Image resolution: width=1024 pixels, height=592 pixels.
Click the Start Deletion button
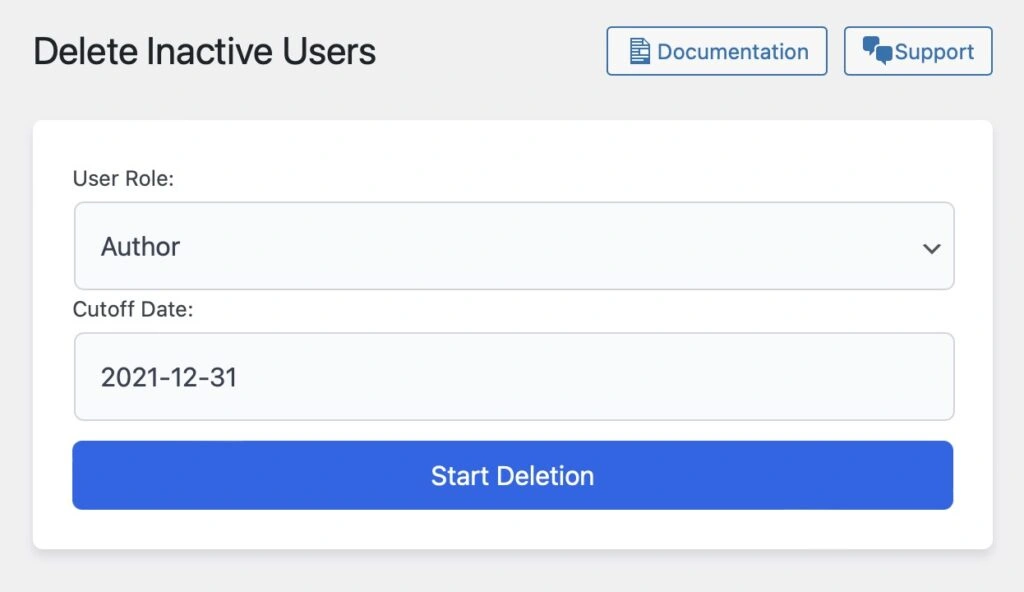(x=513, y=475)
